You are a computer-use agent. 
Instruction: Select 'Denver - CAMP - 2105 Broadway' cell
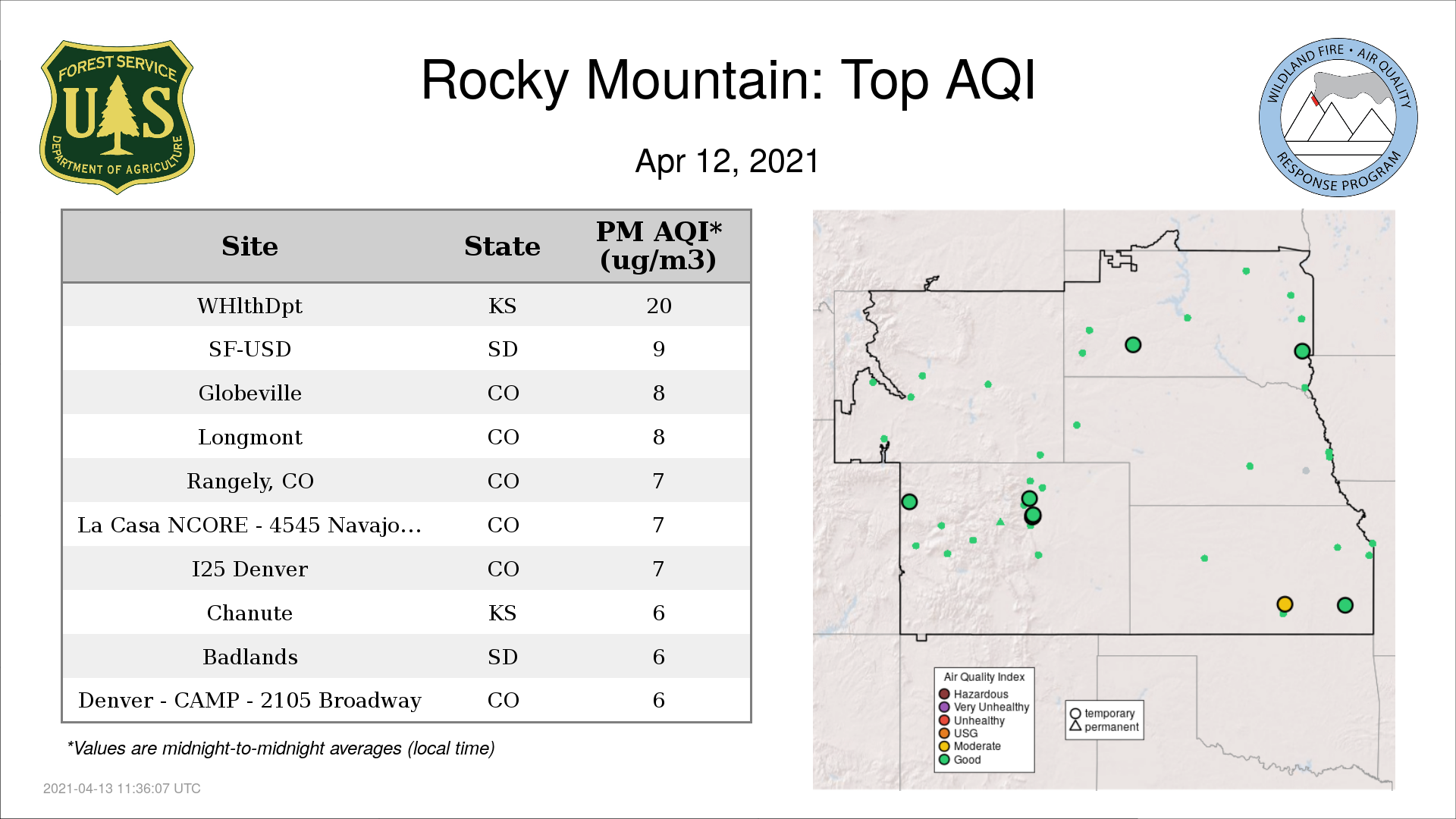(x=249, y=700)
